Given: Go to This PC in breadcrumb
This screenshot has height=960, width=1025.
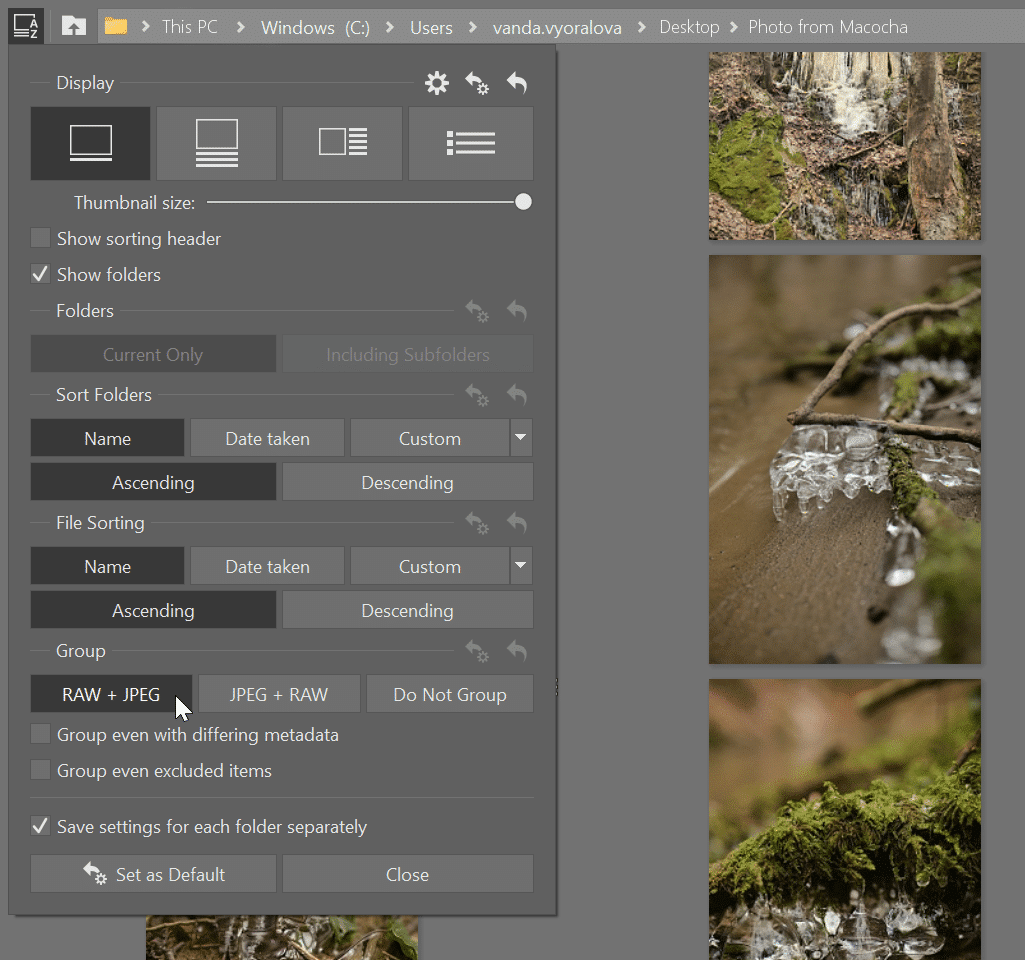Looking at the screenshot, I should coord(190,27).
